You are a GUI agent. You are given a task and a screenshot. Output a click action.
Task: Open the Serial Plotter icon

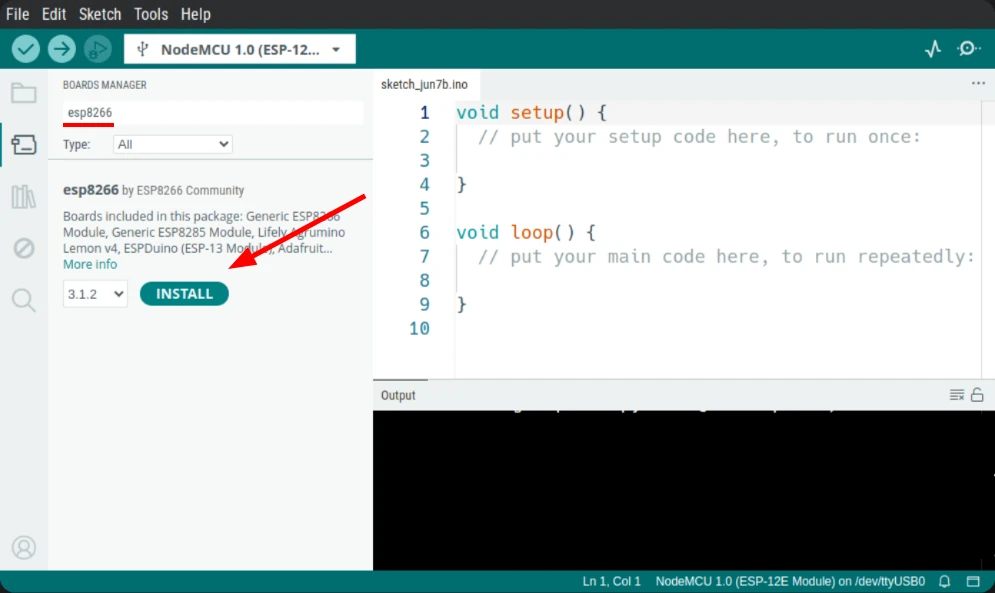(x=933, y=49)
